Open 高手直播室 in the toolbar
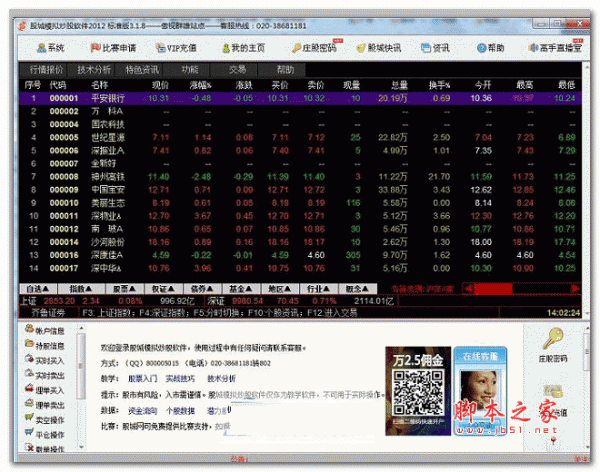The image size is (600, 472). click(555, 48)
